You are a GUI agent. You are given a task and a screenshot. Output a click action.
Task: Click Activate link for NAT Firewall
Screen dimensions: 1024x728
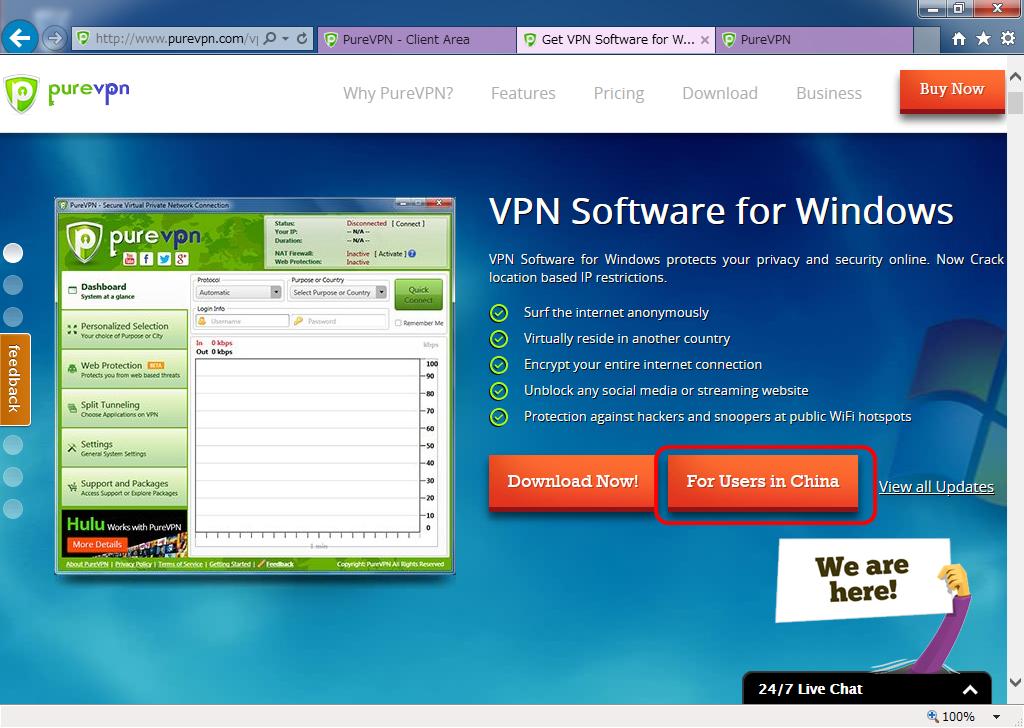tap(391, 254)
